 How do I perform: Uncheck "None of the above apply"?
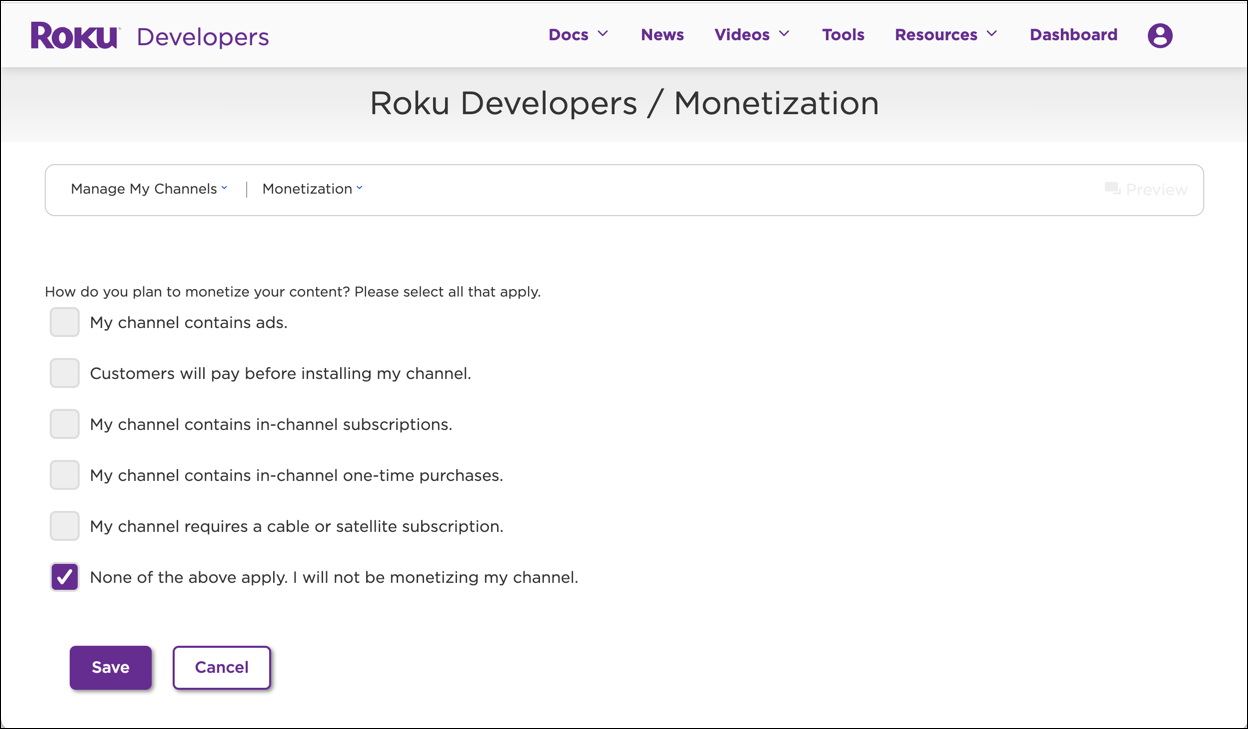[x=64, y=577]
